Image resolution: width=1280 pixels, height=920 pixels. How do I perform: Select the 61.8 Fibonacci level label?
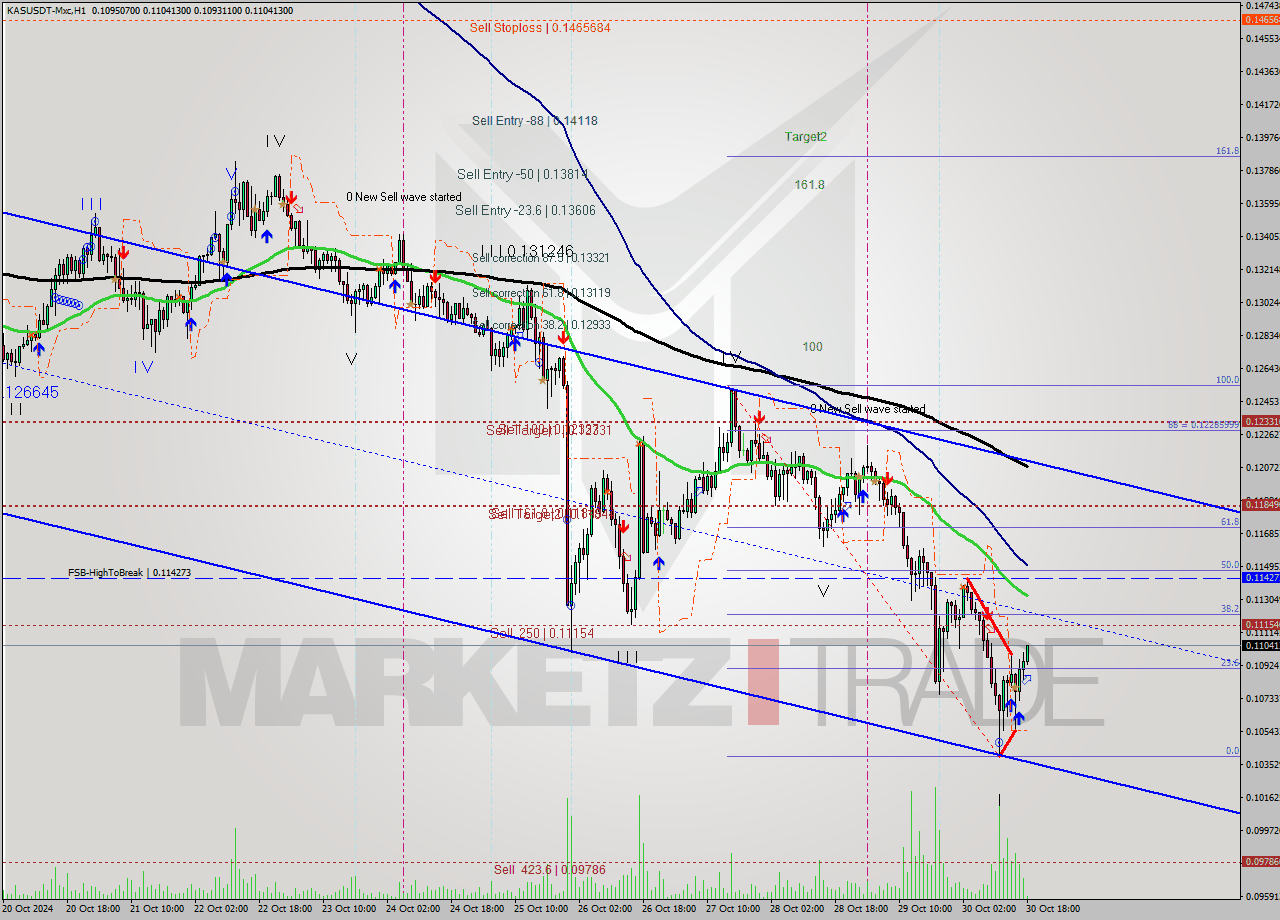tap(1231, 522)
